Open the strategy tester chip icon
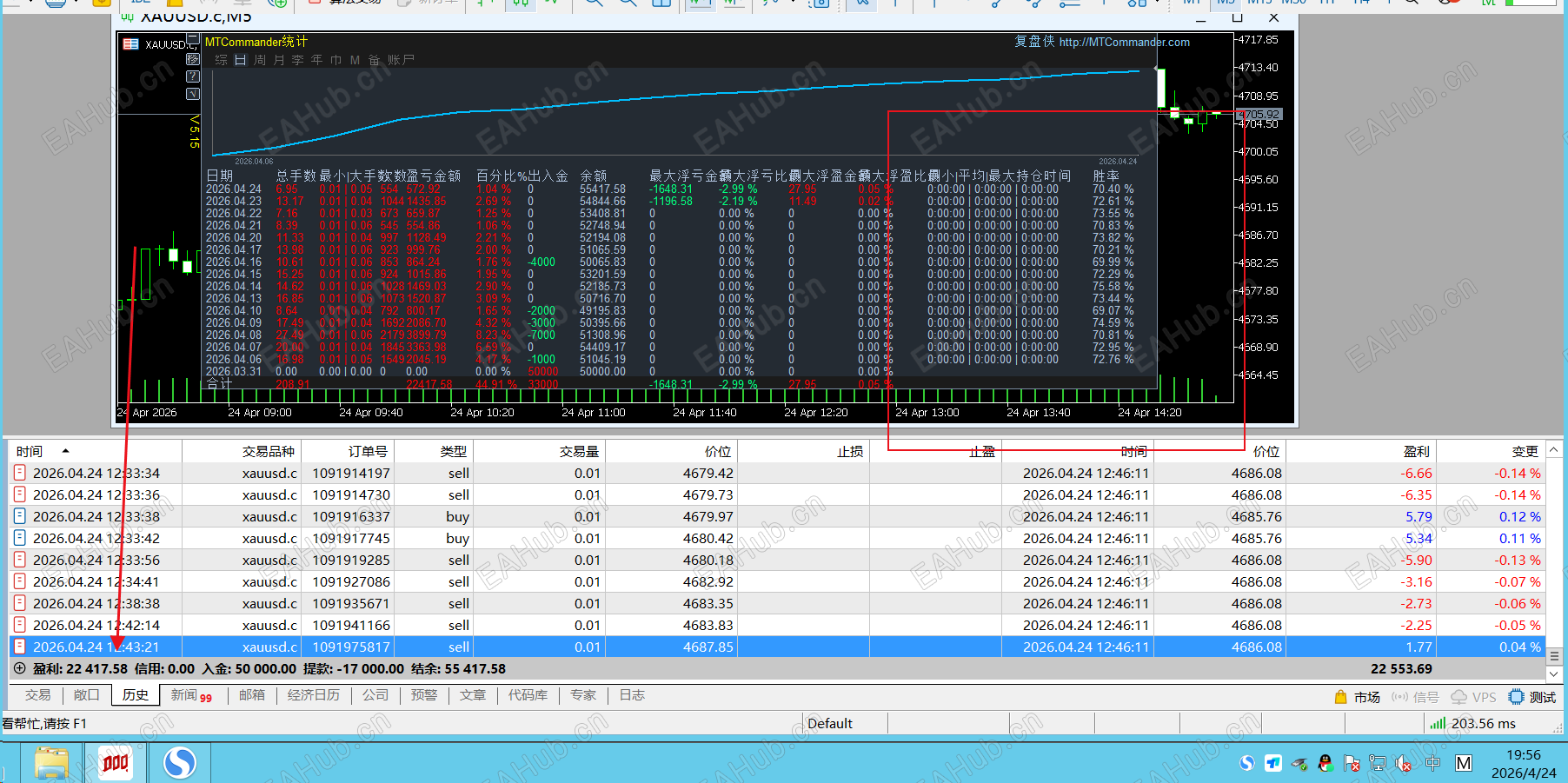 pos(1517,697)
